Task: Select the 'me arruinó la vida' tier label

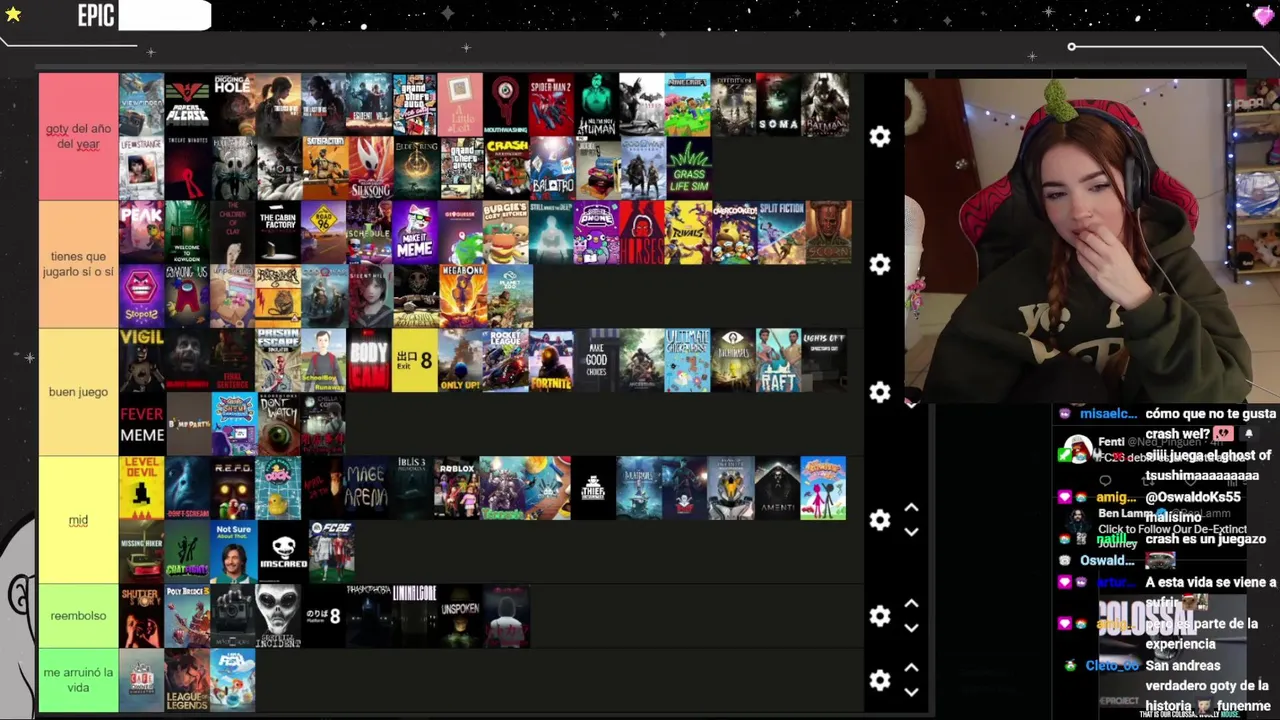Action: (78, 680)
